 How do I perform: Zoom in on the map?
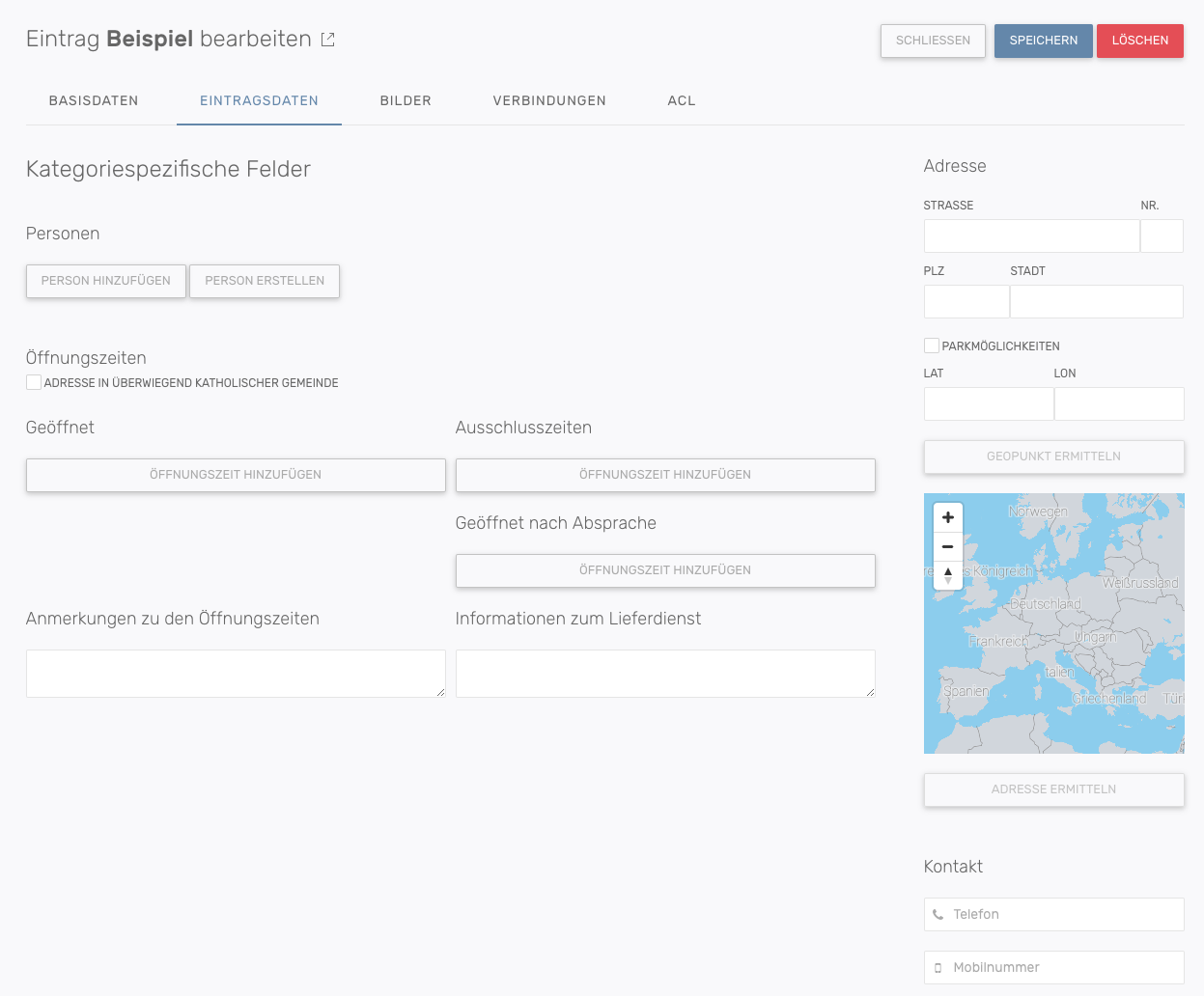(x=948, y=518)
